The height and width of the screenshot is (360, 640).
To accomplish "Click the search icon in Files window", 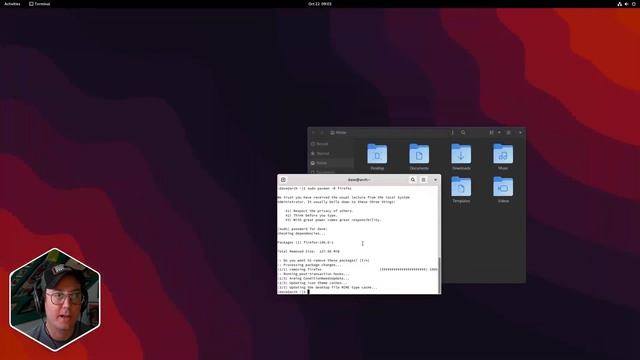I will pos(463,132).
